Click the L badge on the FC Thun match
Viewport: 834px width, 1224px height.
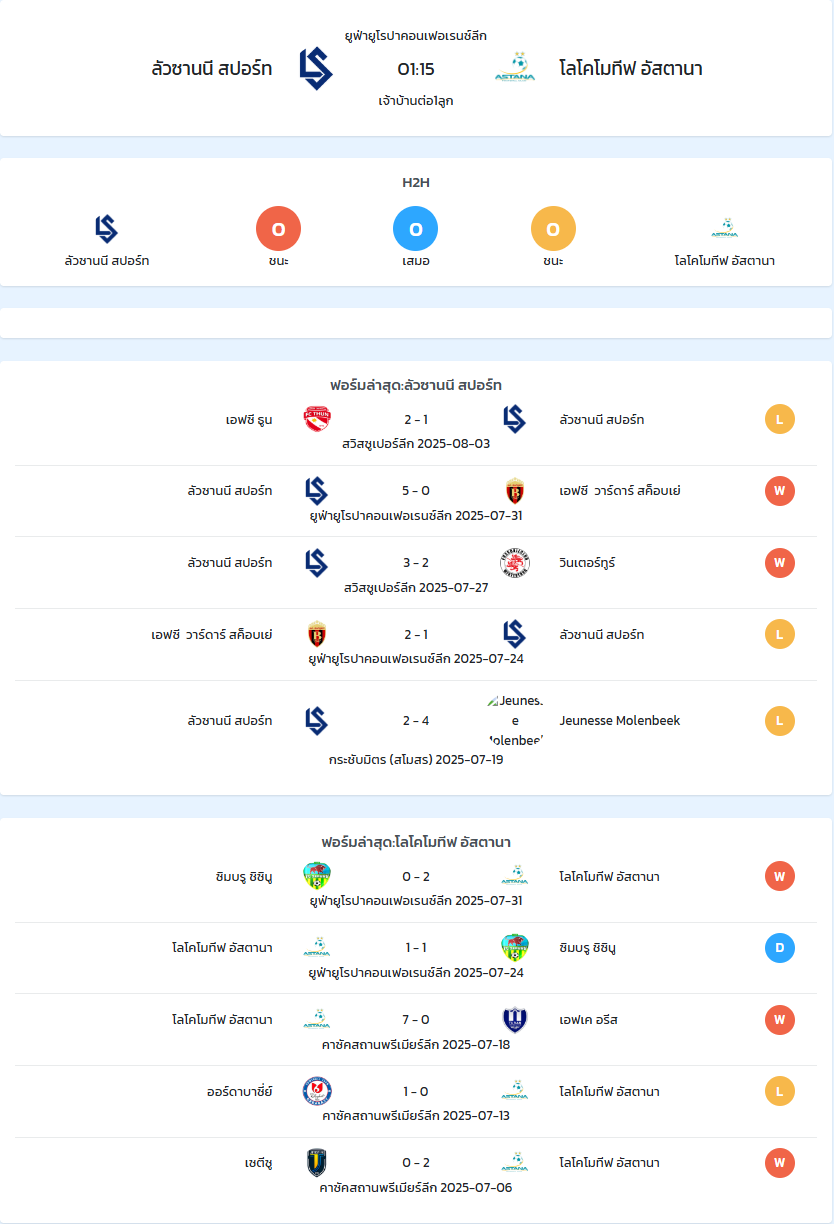click(x=780, y=419)
